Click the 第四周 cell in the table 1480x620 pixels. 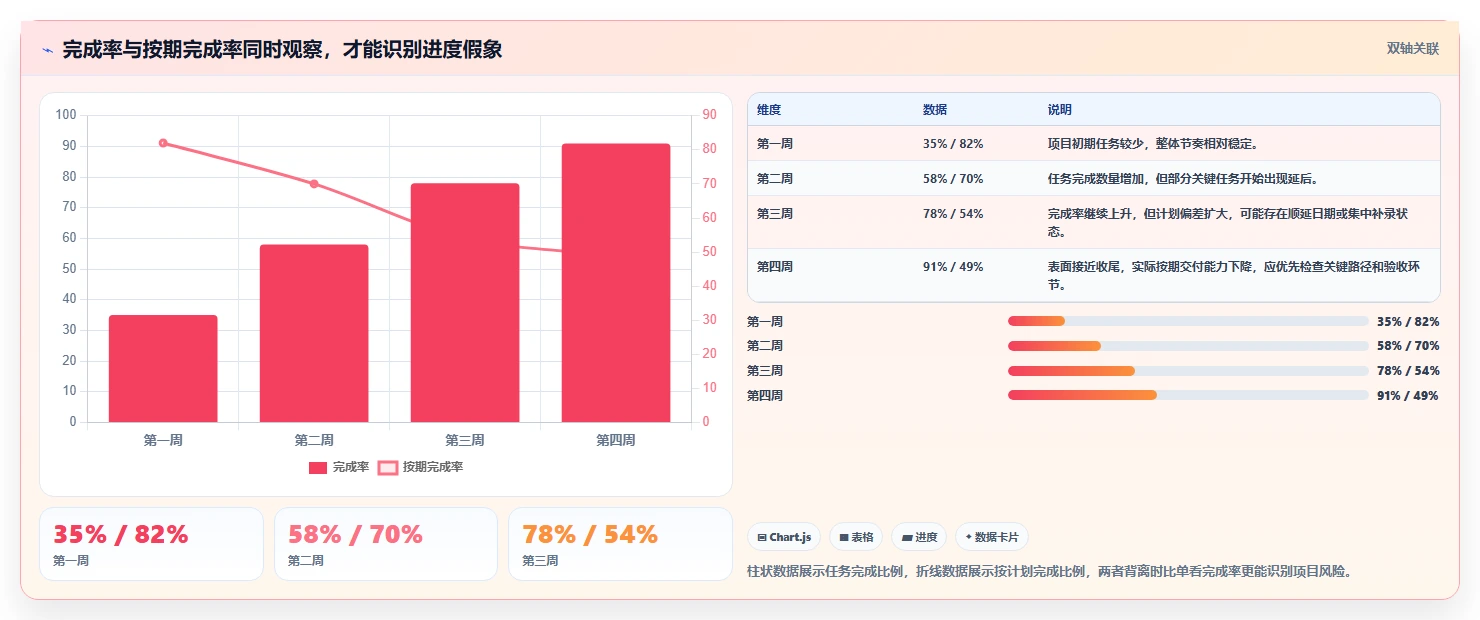tap(775, 267)
